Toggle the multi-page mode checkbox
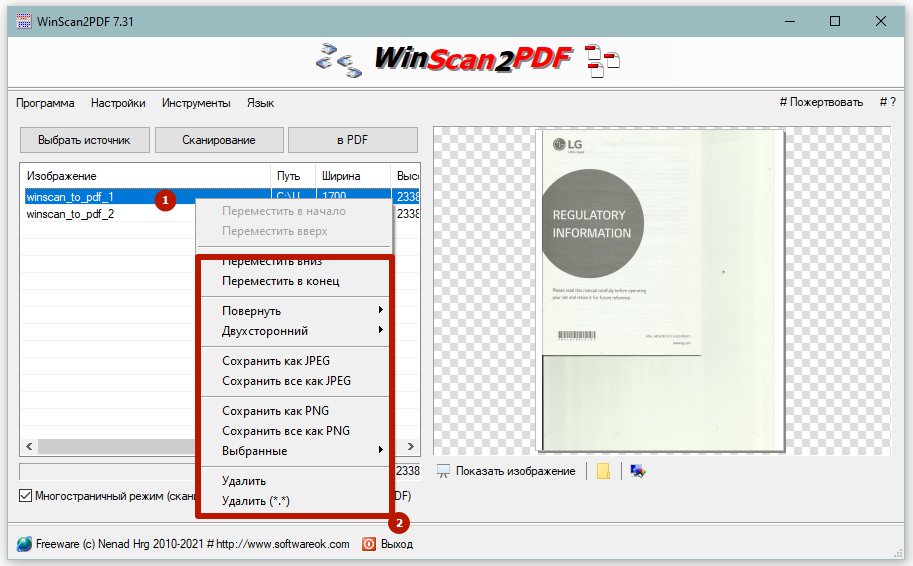Viewport: 913px width, 566px height. 26,495
